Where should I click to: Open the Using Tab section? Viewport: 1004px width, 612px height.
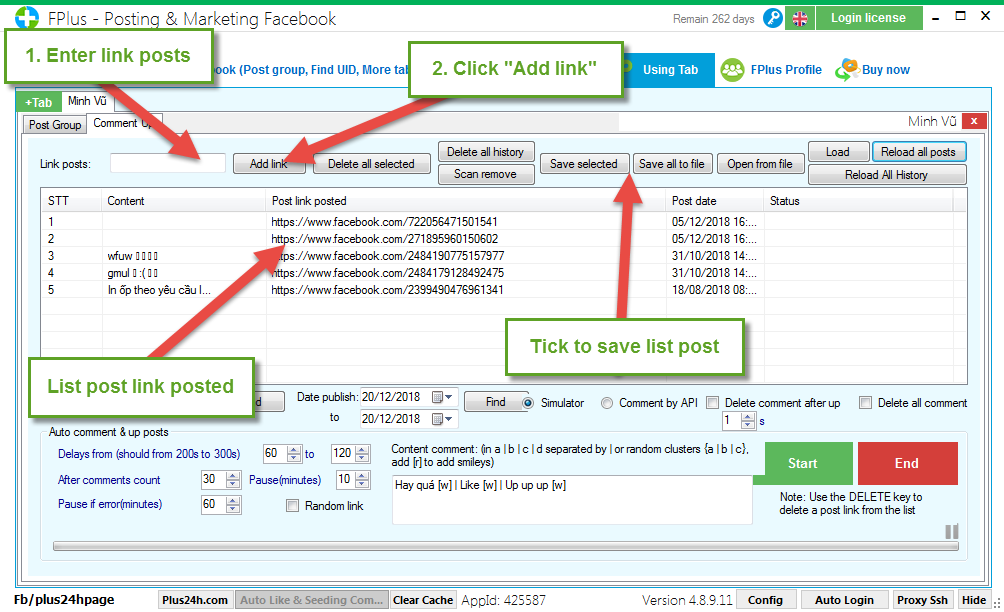[x=670, y=70]
